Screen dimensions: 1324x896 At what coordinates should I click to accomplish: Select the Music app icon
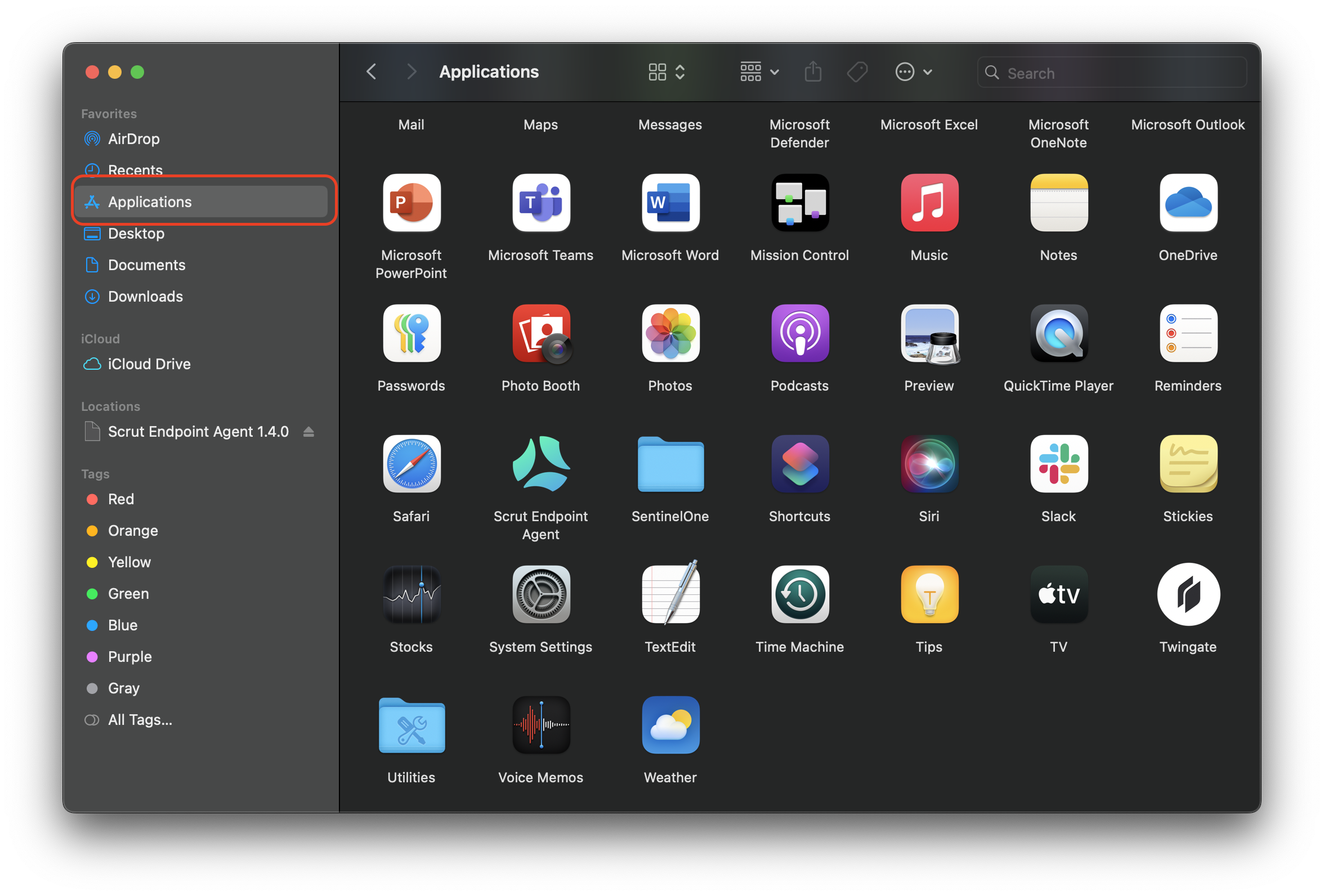tap(929, 203)
